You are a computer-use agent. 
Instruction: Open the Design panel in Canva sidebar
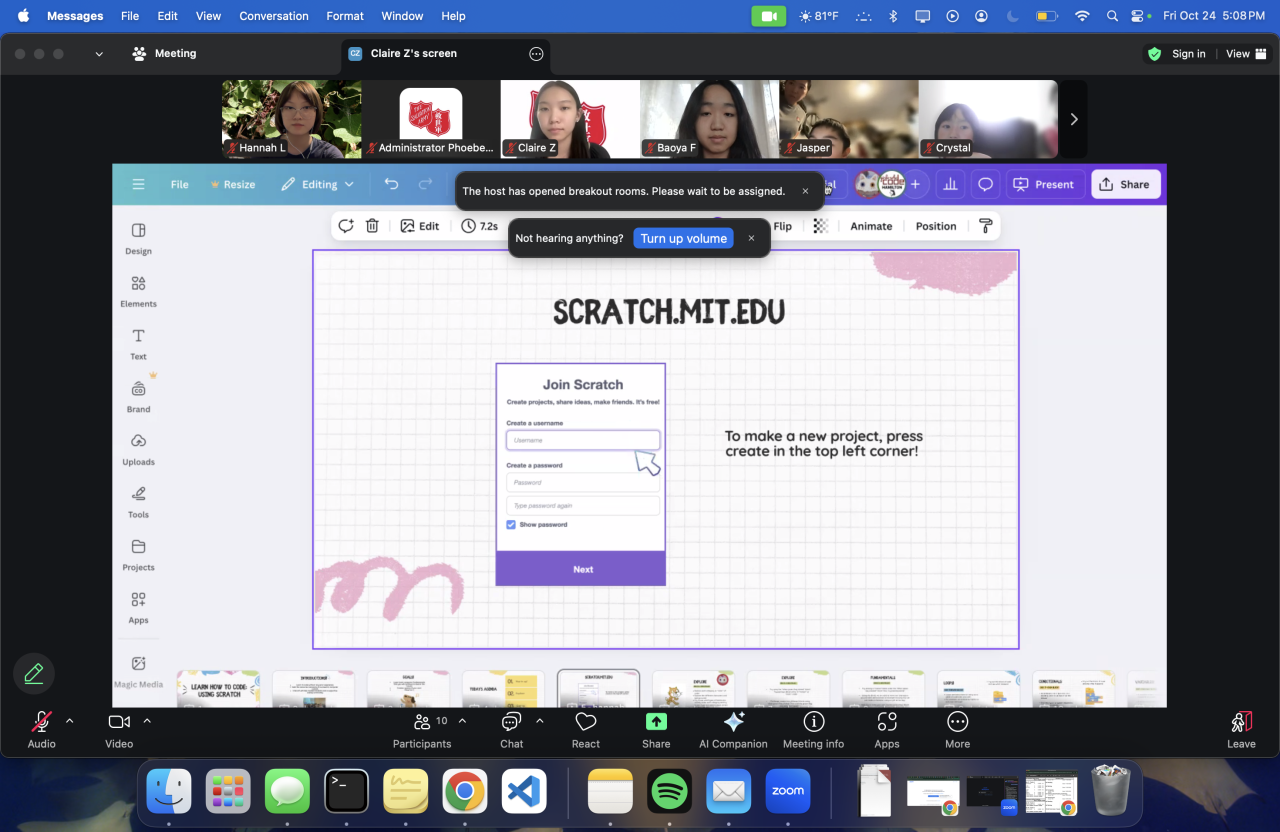pyautogui.click(x=139, y=238)
